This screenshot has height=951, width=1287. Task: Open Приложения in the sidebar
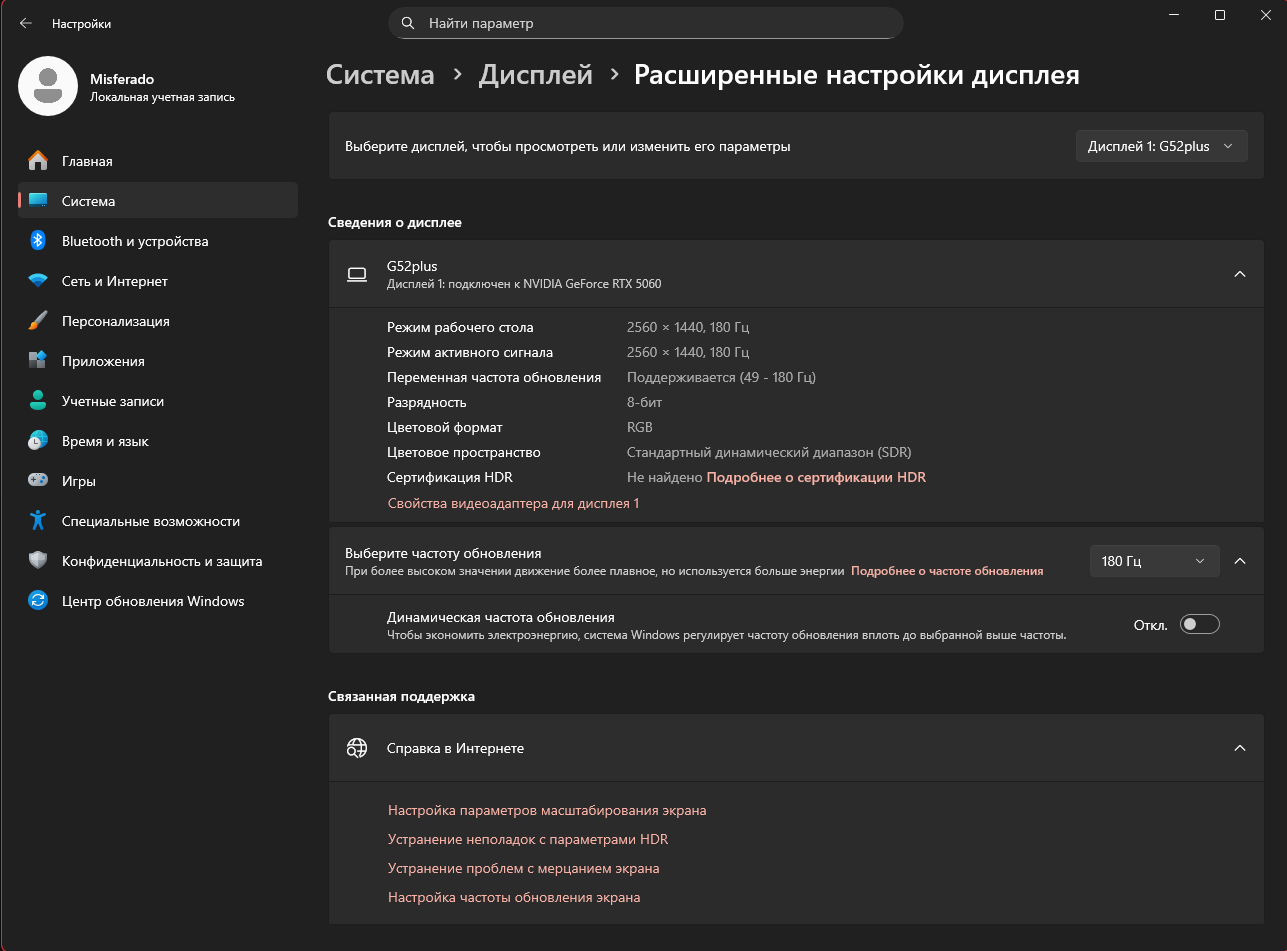[103, 361]
